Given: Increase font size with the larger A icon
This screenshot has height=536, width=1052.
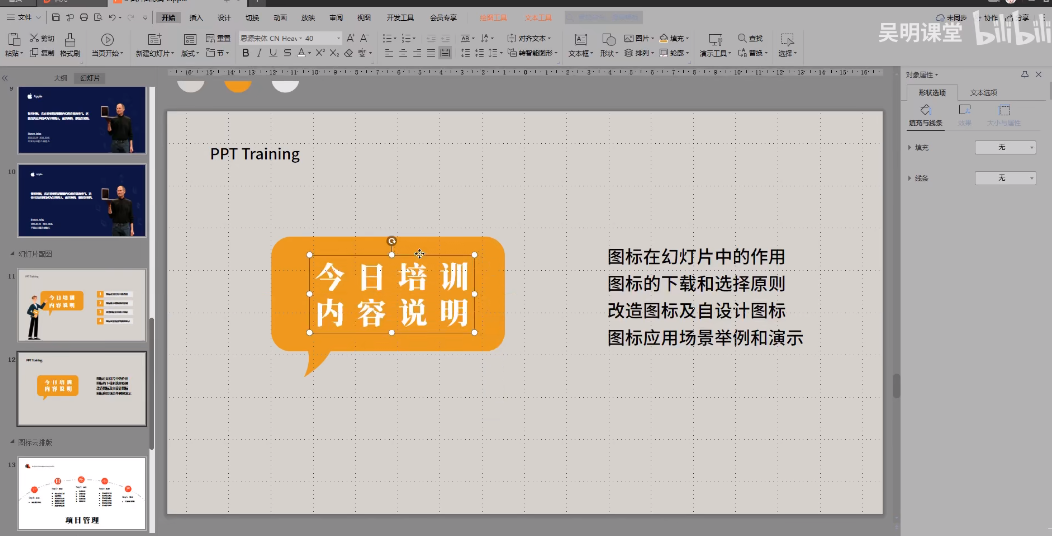Looking at the screenshot, I should (350, 38).
